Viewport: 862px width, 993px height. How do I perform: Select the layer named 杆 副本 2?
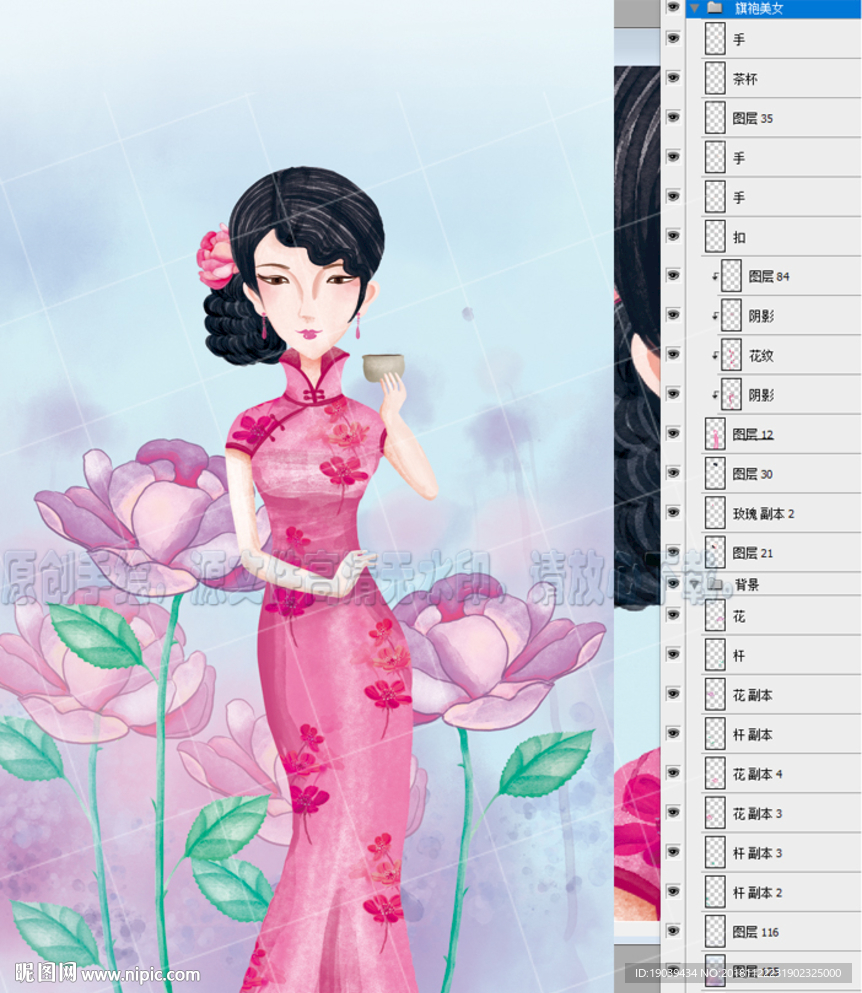pos(757,892)
